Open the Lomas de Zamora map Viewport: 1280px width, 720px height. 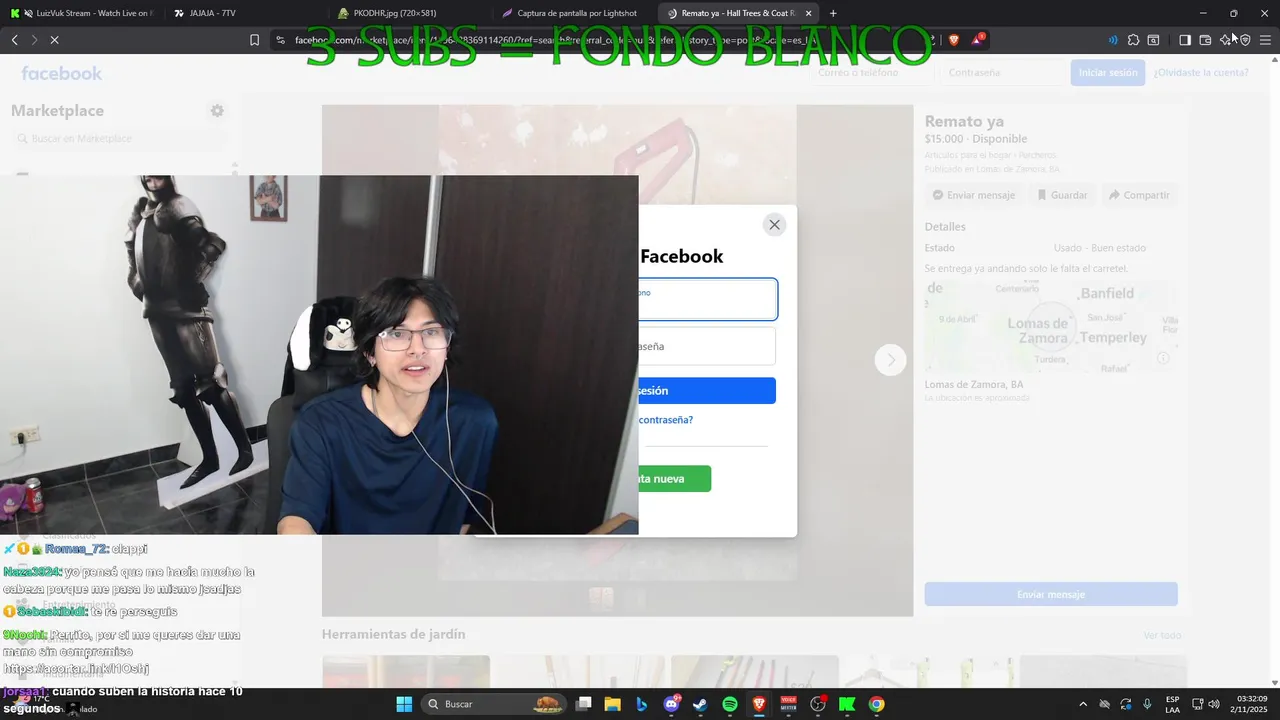click(1051, 328)
